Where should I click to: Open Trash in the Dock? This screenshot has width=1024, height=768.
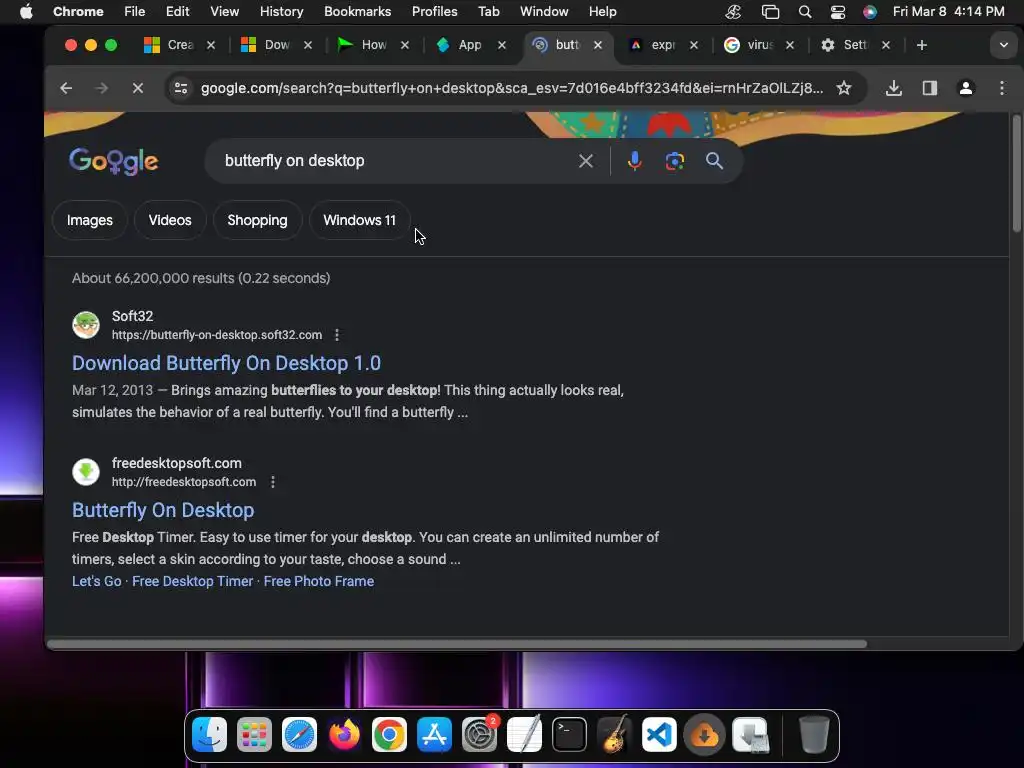(814, 735)
